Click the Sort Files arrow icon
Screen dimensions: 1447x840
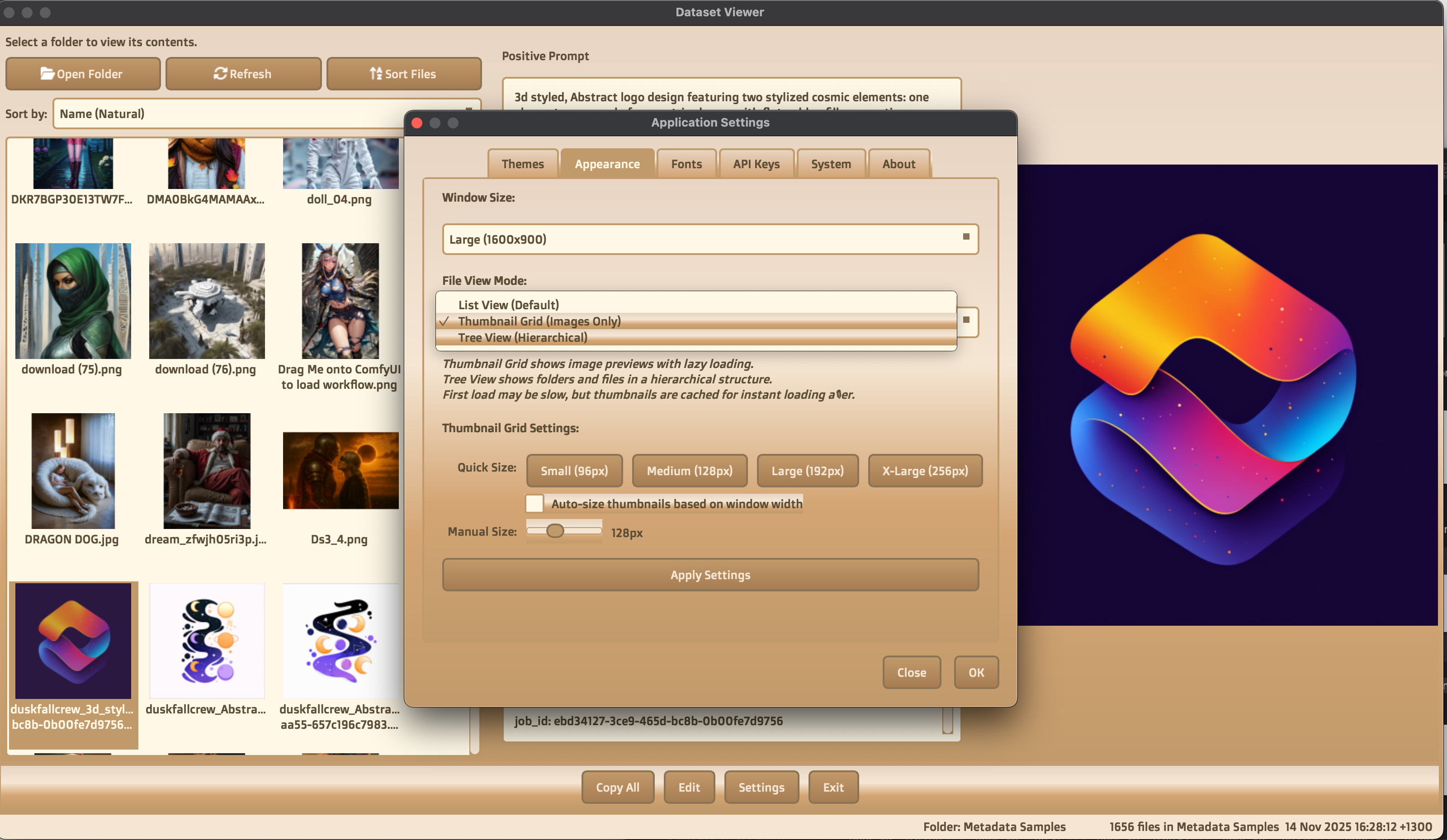(x=375, y=74)
